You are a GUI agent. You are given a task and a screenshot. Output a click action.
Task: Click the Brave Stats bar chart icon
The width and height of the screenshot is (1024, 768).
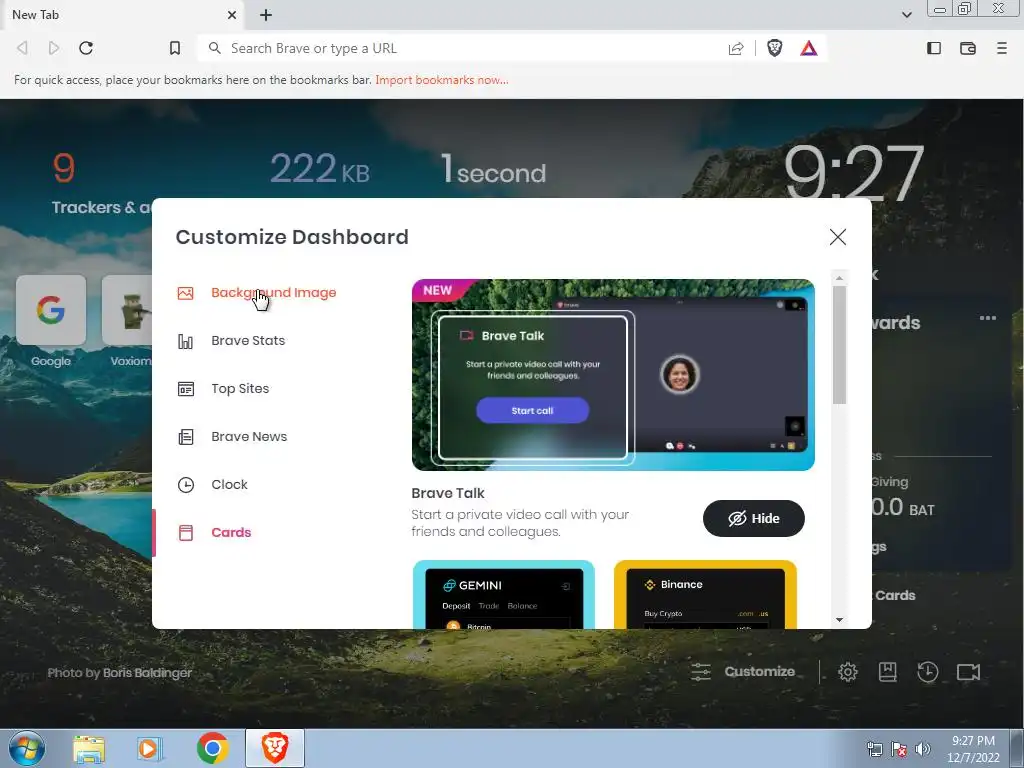[185, 342]
